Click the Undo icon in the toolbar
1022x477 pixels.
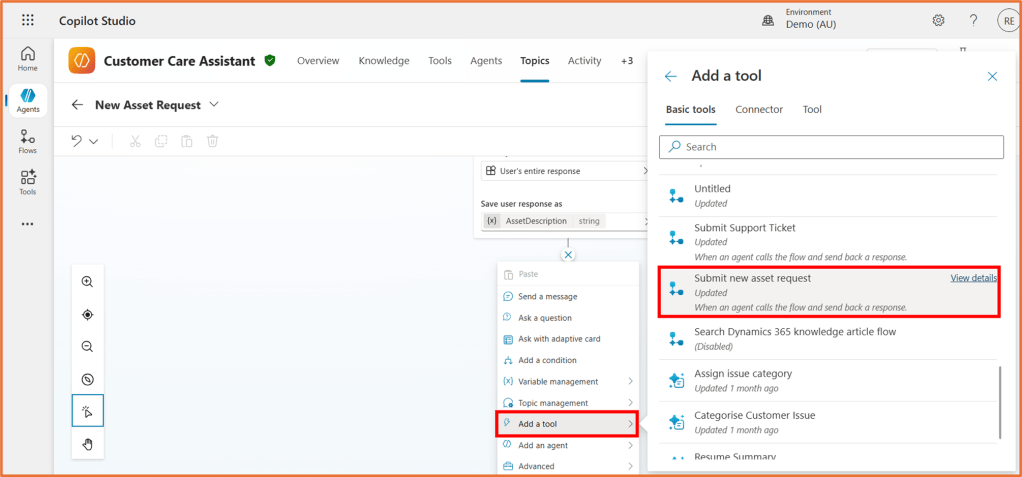click(77, 141)
